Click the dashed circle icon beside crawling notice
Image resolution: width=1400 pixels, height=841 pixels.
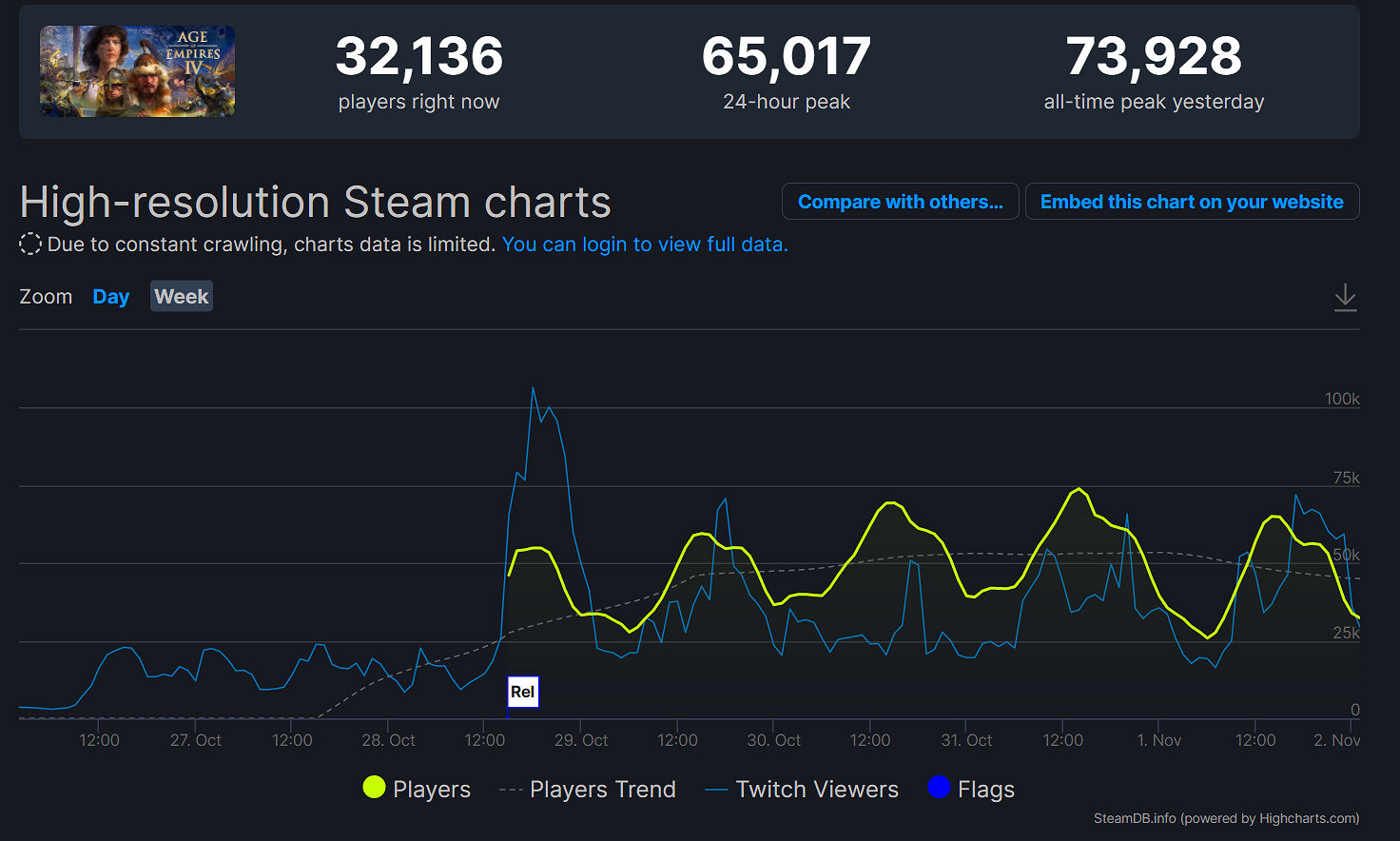pyautogui.click(x=30, y=244)
